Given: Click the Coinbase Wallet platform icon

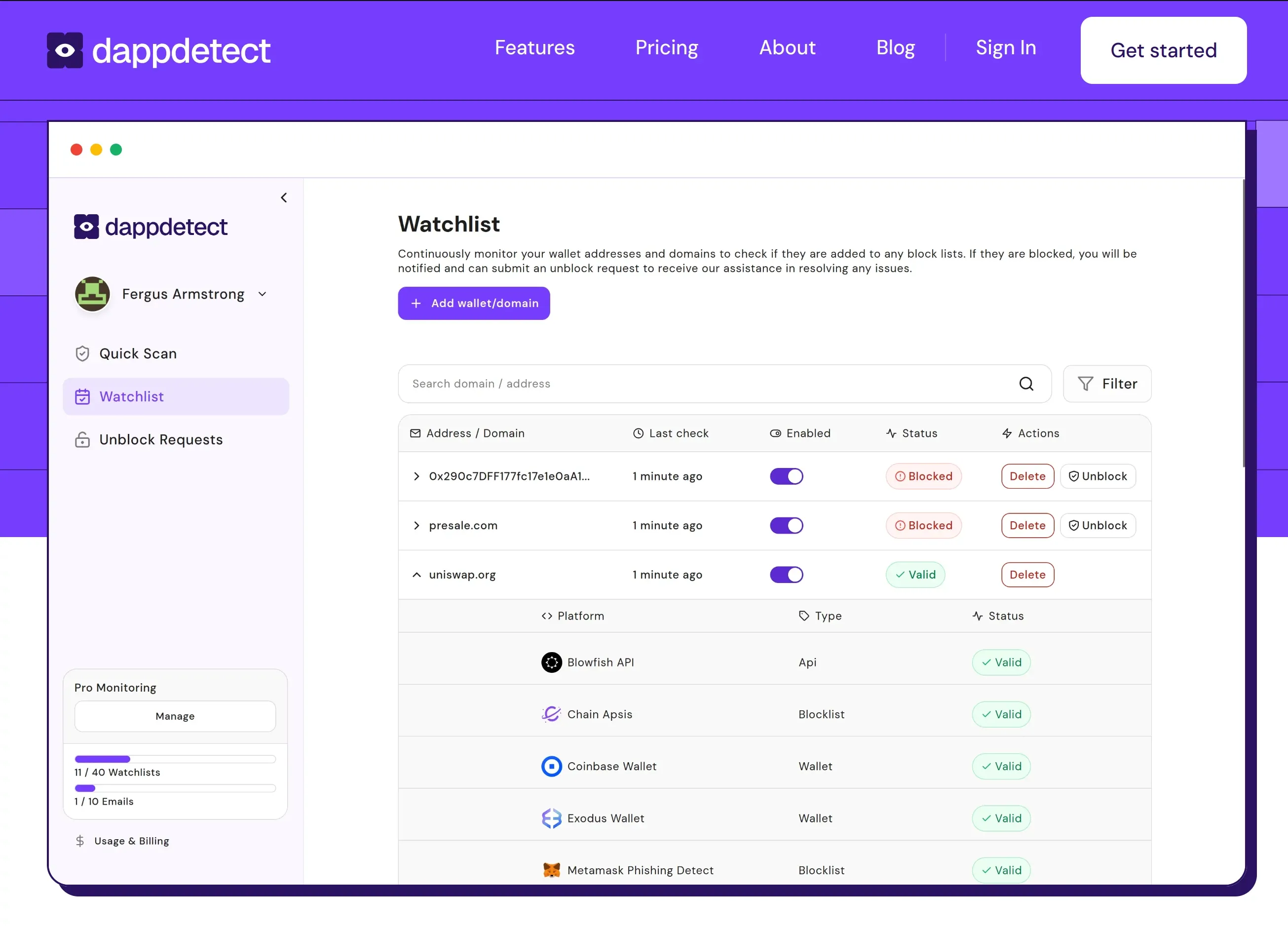Looking at the screenshot, I should (551, 767).
